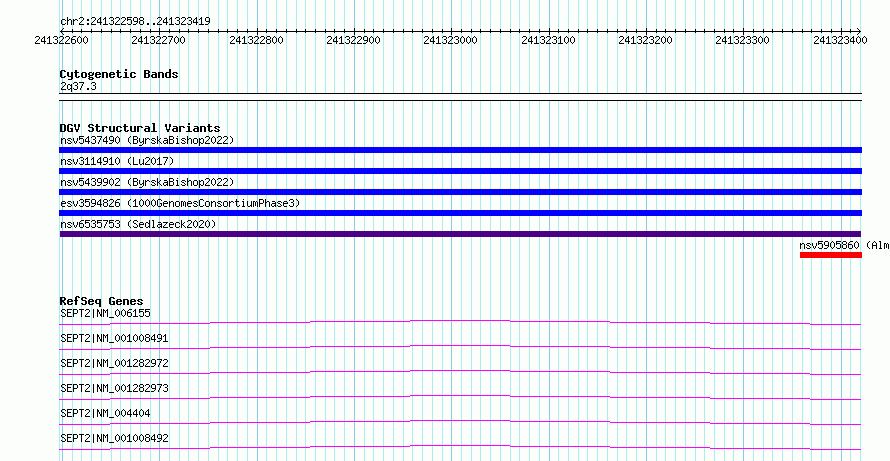Click the 241323300 ruler coordinate label
Viewport: 890px width, 461px height.
(742, 40)
